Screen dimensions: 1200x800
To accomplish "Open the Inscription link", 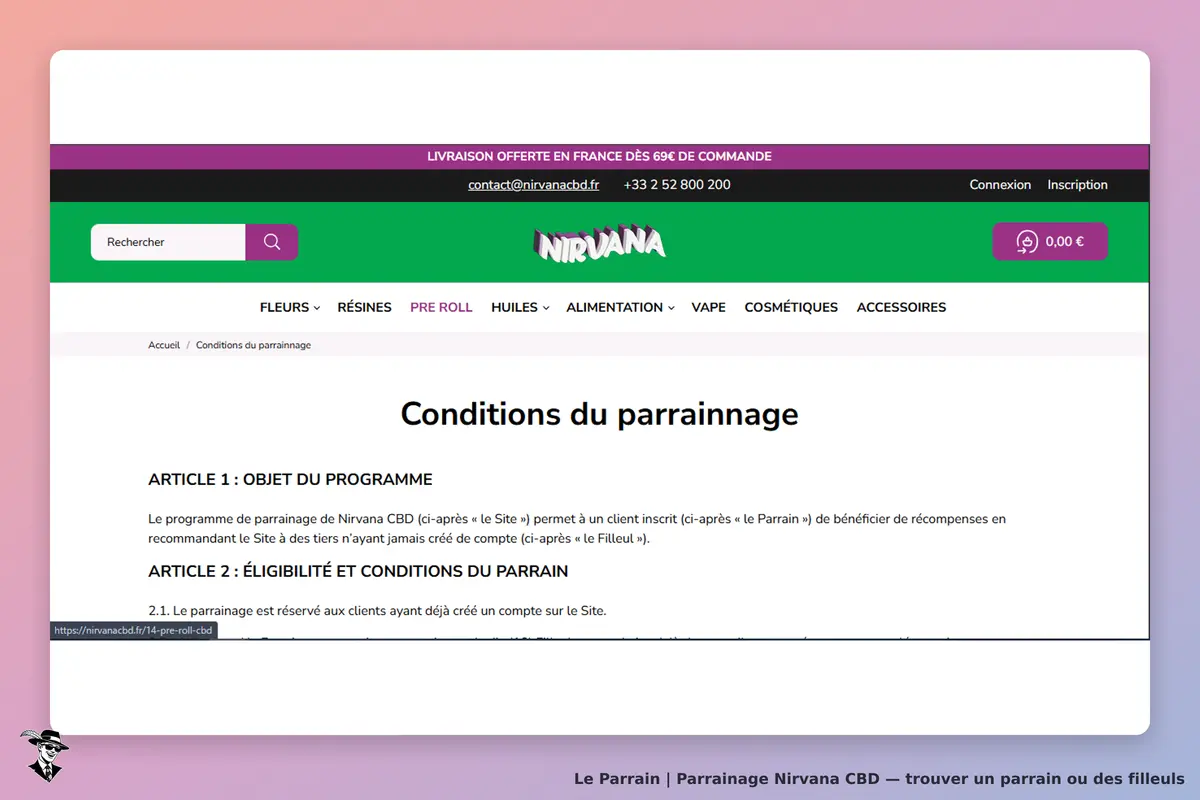I will tap(1078, 185).
